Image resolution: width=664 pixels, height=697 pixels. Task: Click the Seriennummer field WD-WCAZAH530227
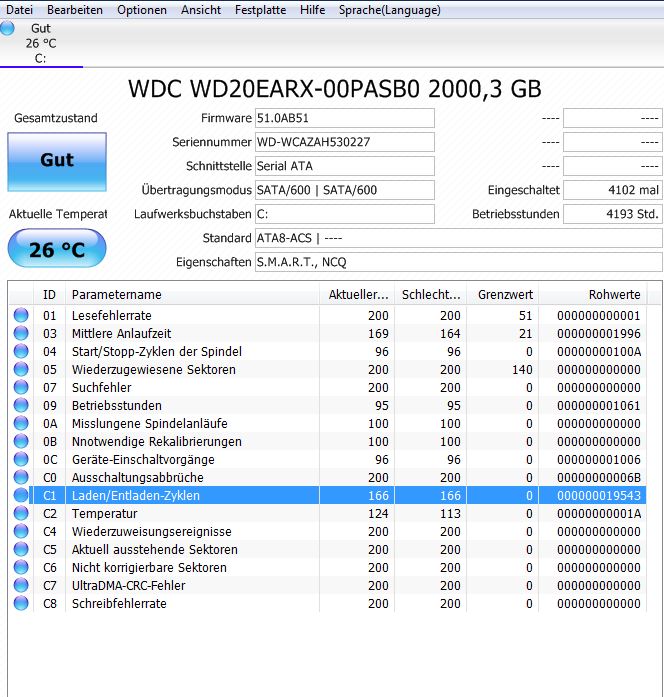tap(344, 142)
